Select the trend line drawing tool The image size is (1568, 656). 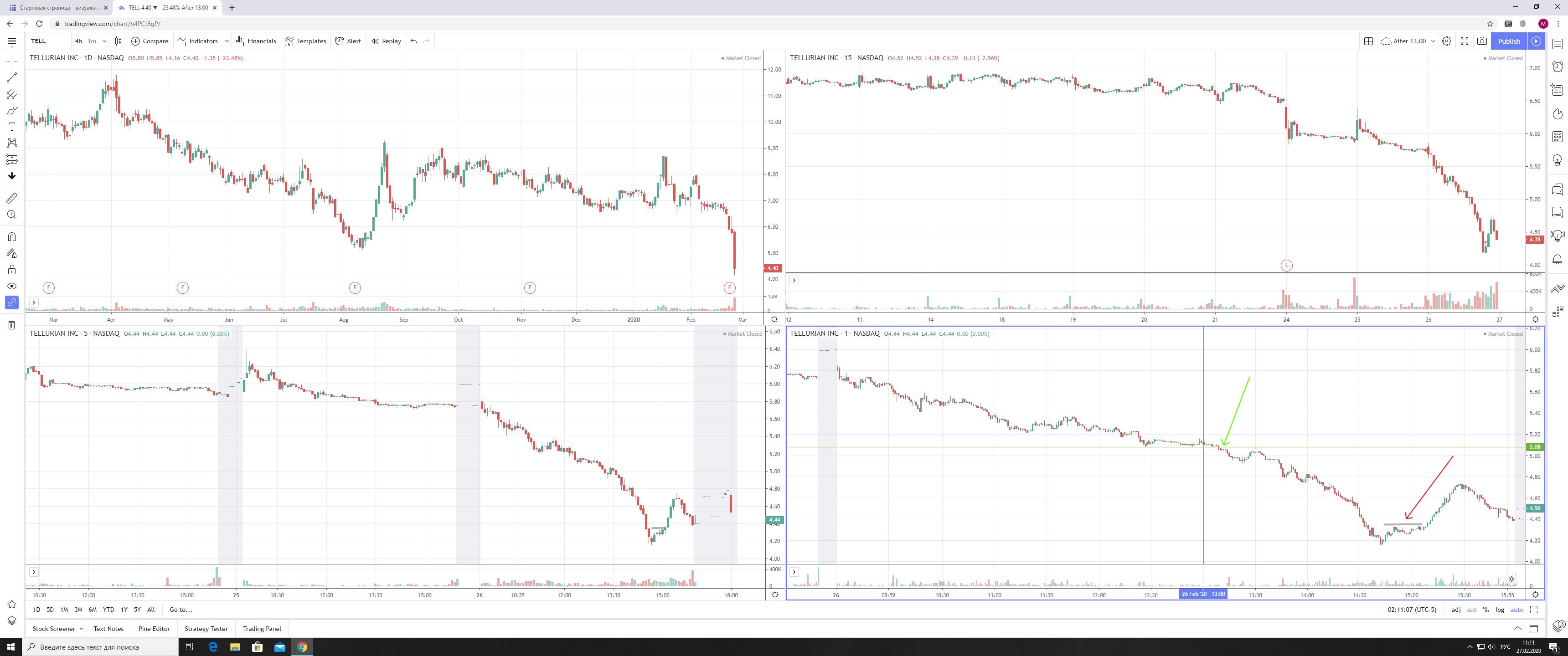(x=11, y=78)
